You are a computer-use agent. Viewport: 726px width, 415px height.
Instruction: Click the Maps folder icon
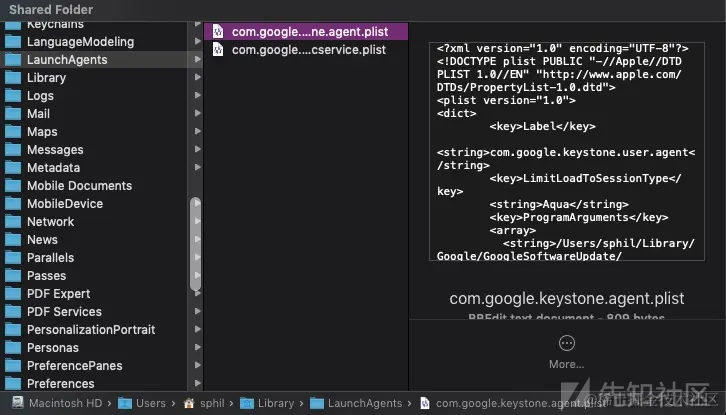click(13, 132)
